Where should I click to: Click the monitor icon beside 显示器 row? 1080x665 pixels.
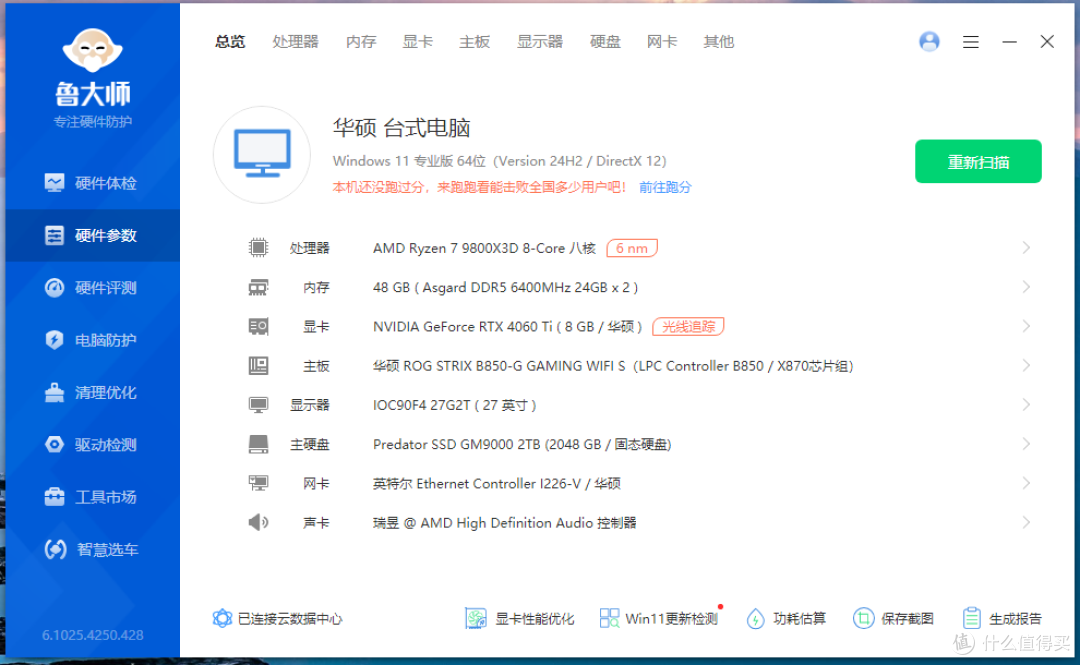(258, 405)
